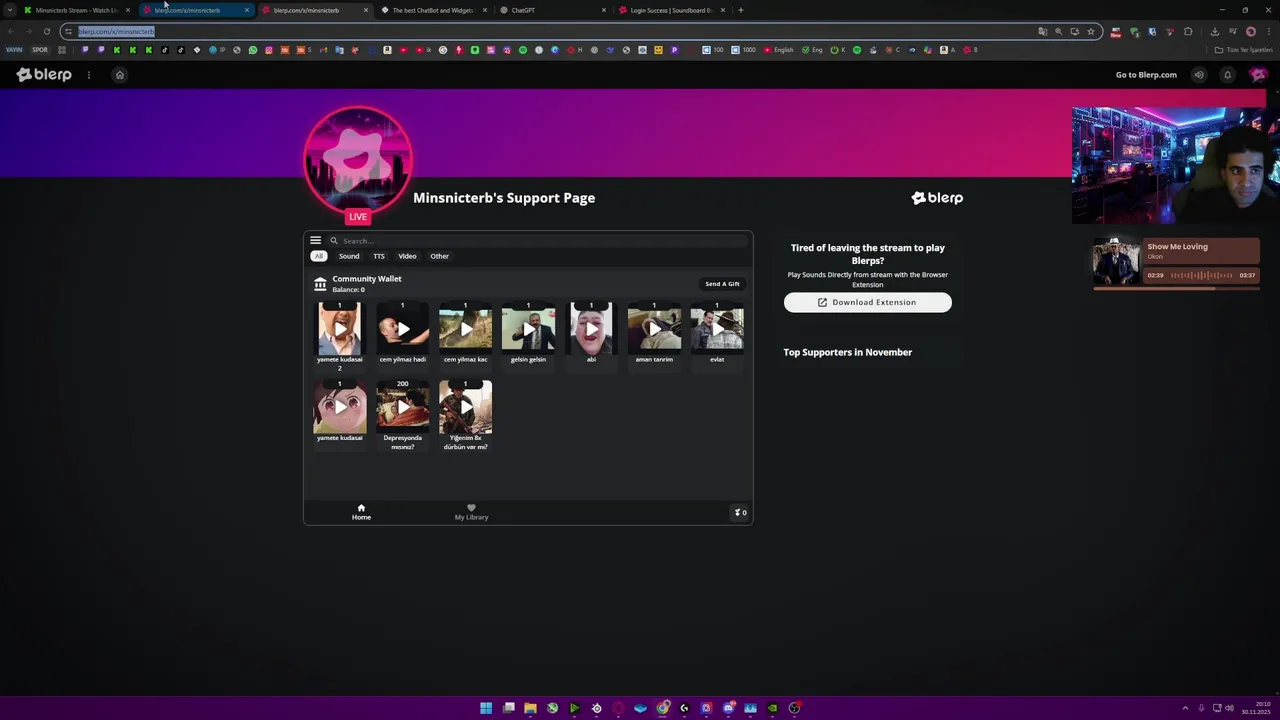Switch to Home tab in panel footer
Viewport: 1280px width, 720px height.
[x=361, y=512]
